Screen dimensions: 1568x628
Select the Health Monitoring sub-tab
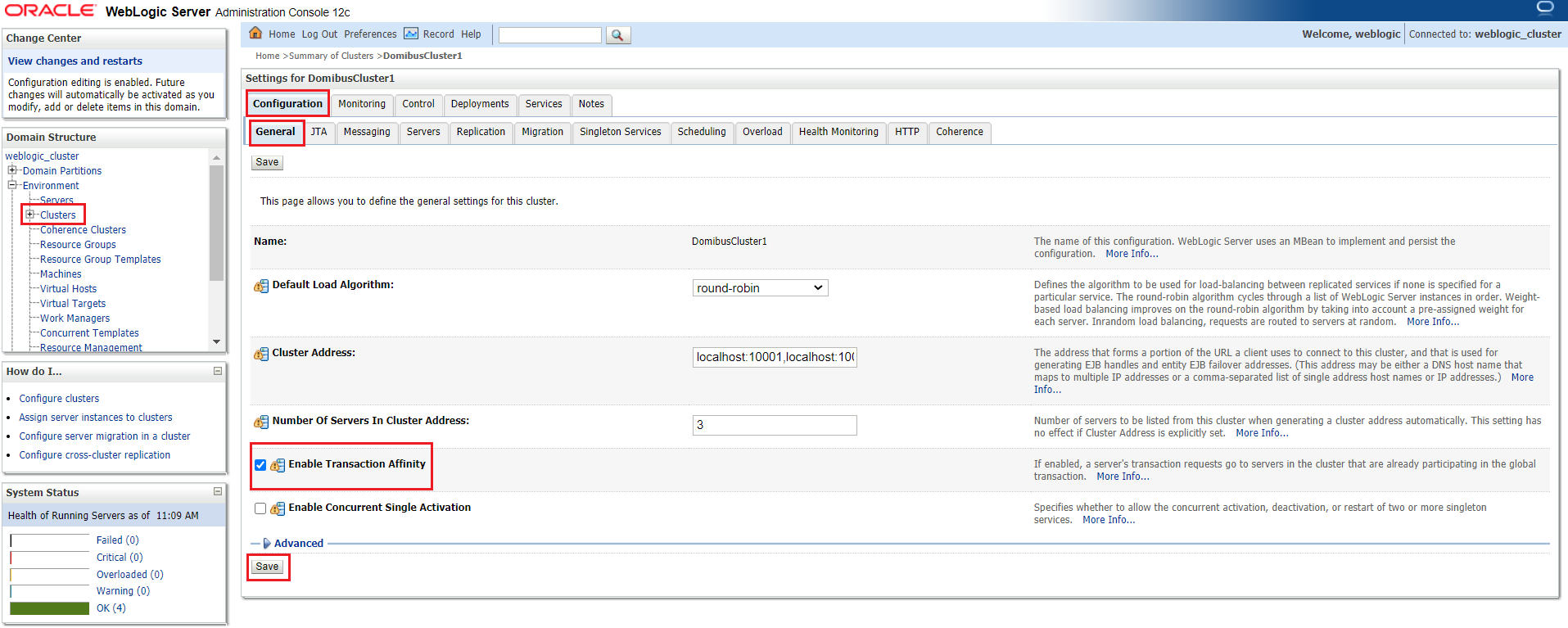(x=838, y=132)
